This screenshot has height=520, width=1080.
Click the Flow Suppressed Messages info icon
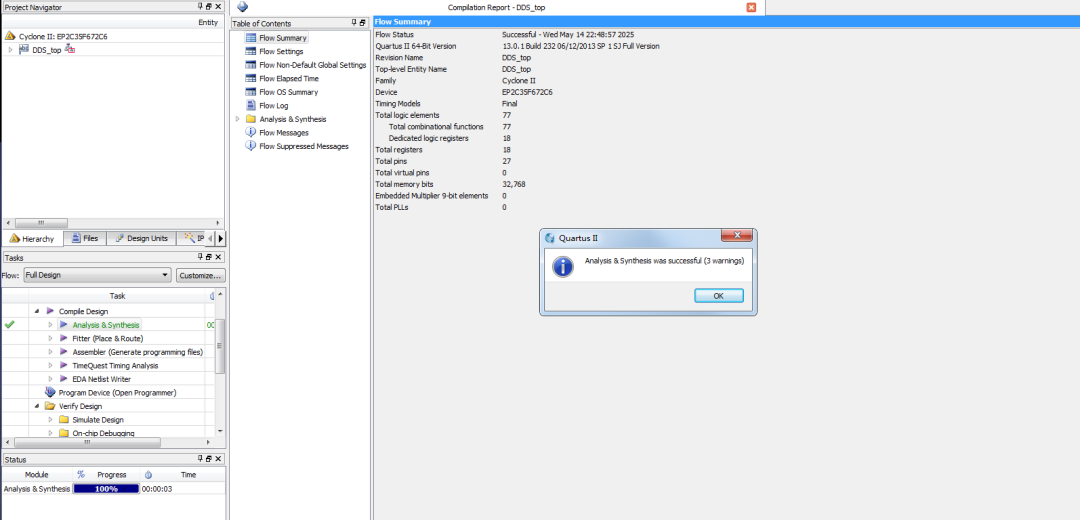pyautogui.click(x=251, y=146)
